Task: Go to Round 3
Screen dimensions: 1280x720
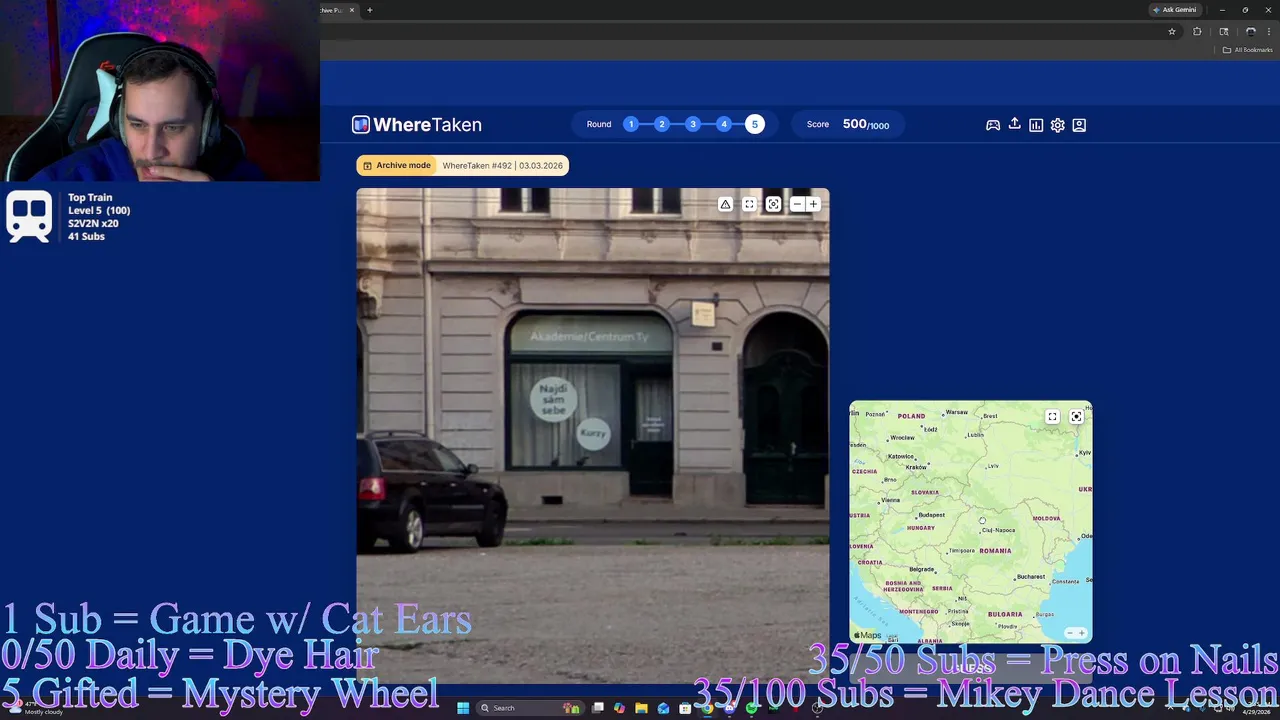Action: coord(693,124)
